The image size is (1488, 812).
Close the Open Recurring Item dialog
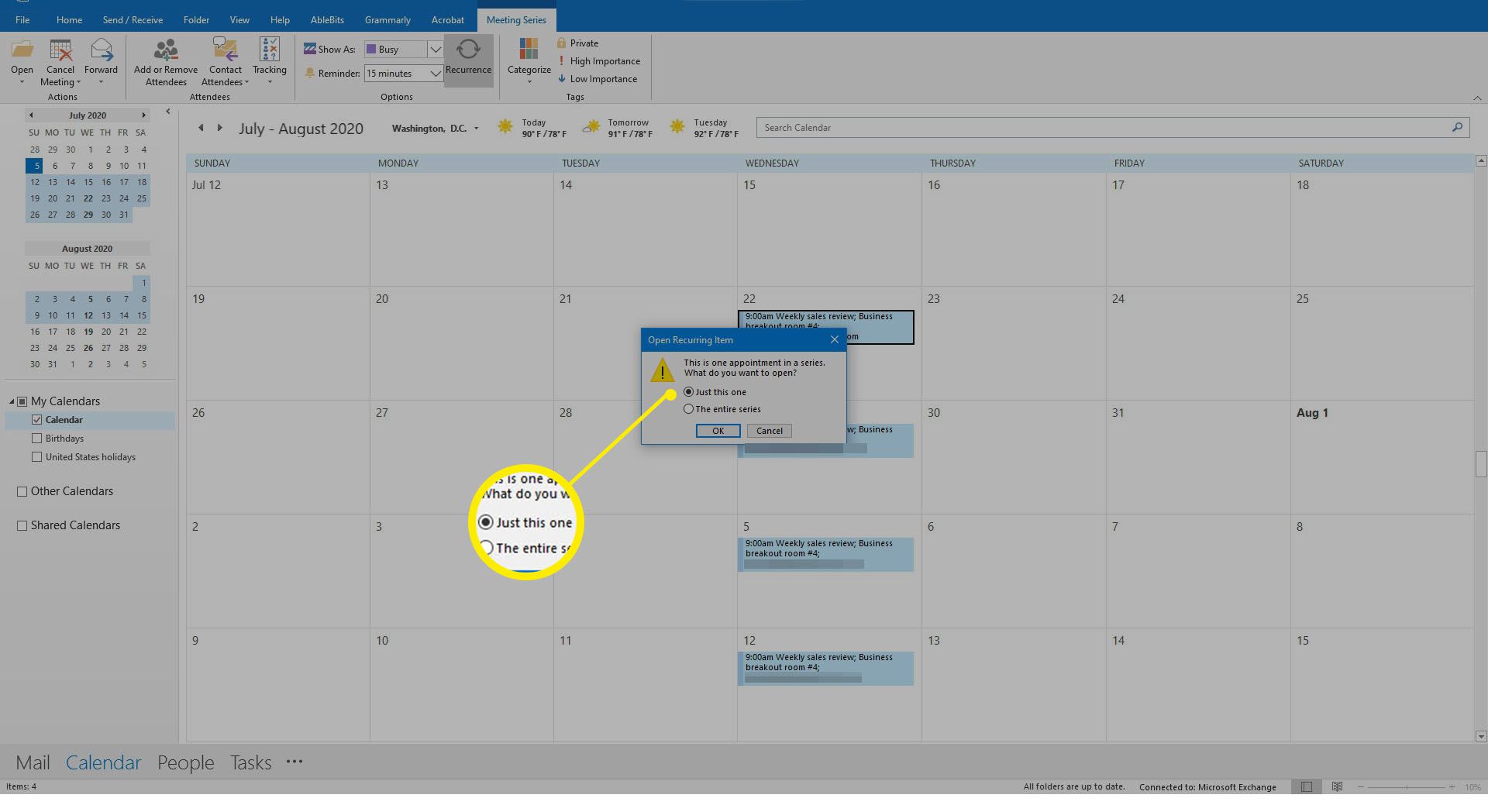[835, 340]
